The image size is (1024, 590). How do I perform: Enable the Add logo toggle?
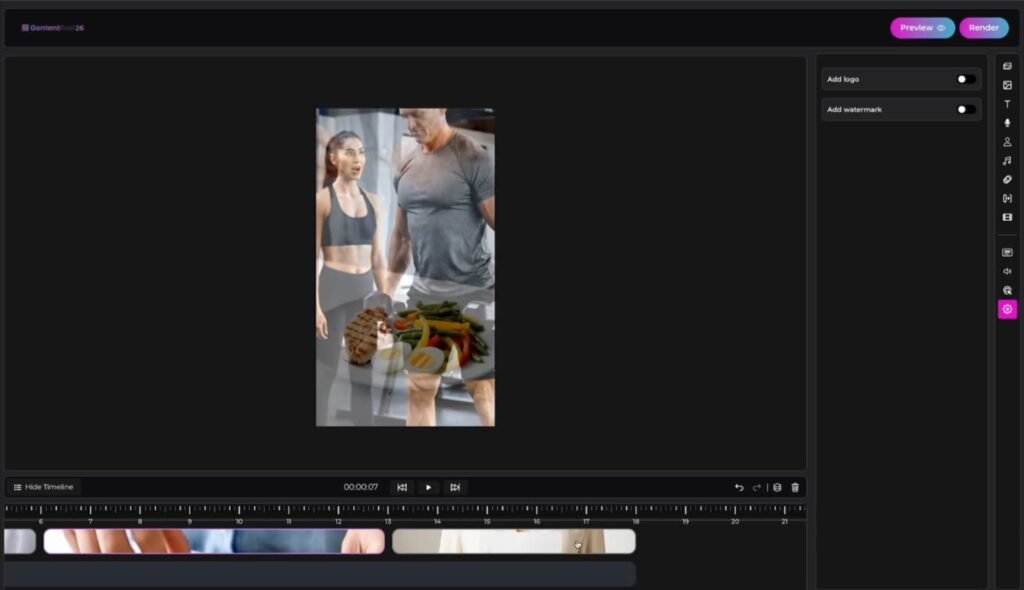coord(962,78)
